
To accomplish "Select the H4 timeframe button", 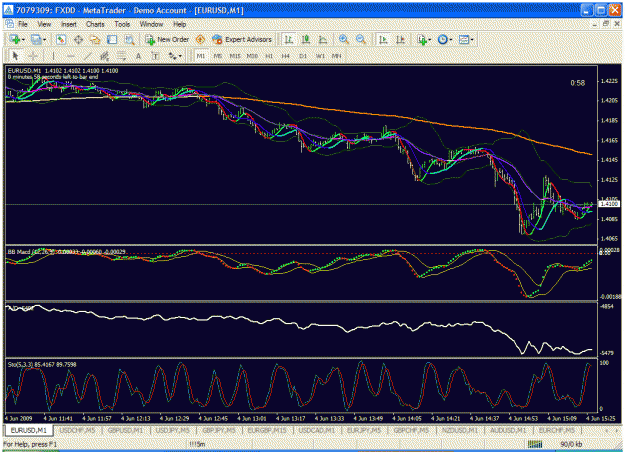I will pos(286,56).
